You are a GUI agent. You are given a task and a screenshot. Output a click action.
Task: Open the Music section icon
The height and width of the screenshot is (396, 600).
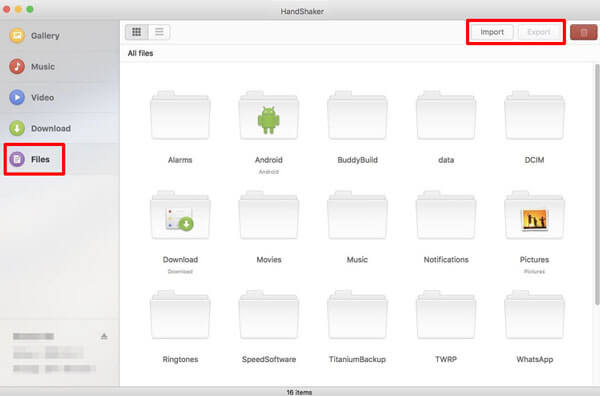tap(17, 66)
